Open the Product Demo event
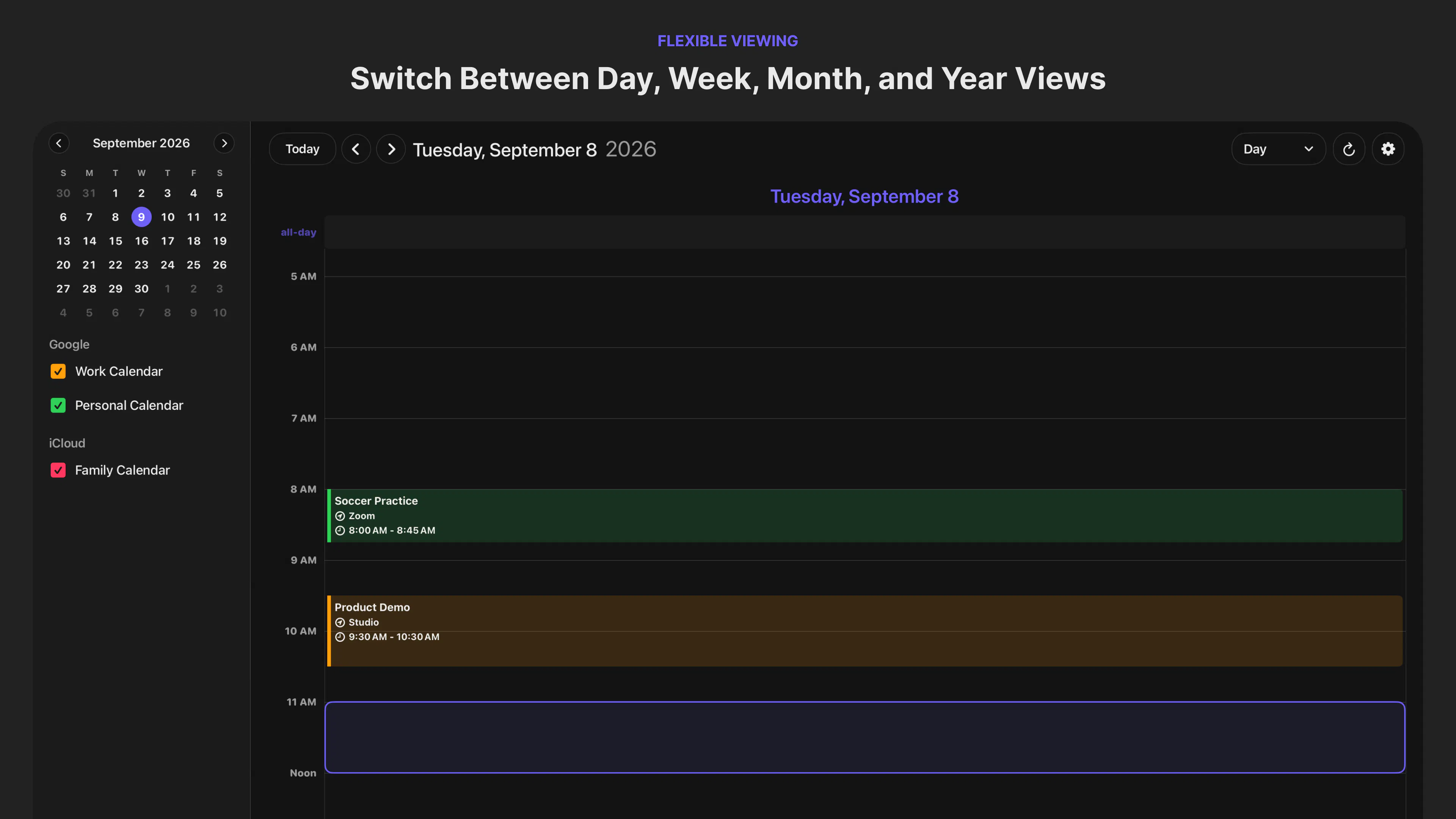 pos(865,631)
